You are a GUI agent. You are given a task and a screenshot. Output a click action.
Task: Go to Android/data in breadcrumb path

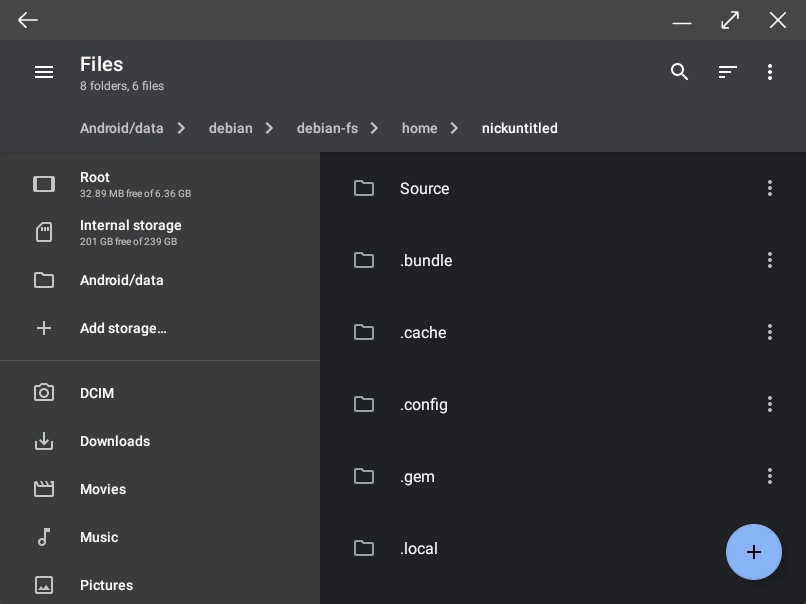click(122, 128)
